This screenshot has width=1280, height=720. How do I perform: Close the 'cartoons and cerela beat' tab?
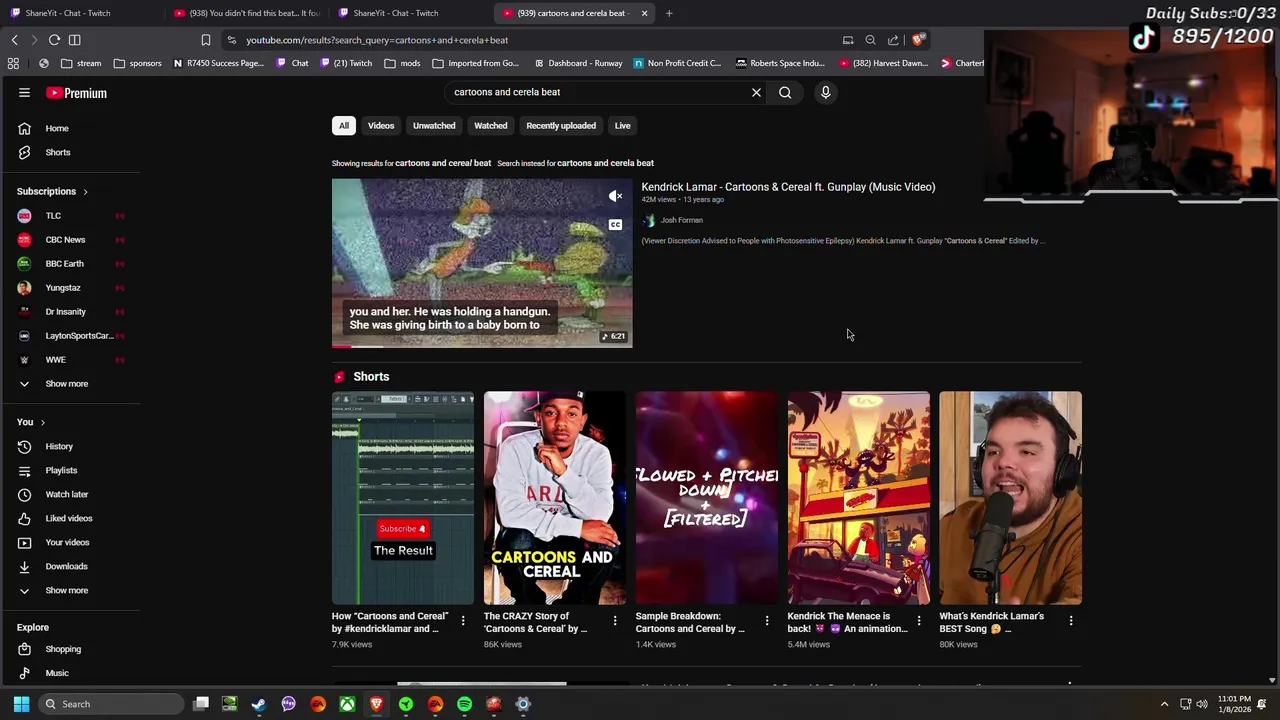coord(644,13)
